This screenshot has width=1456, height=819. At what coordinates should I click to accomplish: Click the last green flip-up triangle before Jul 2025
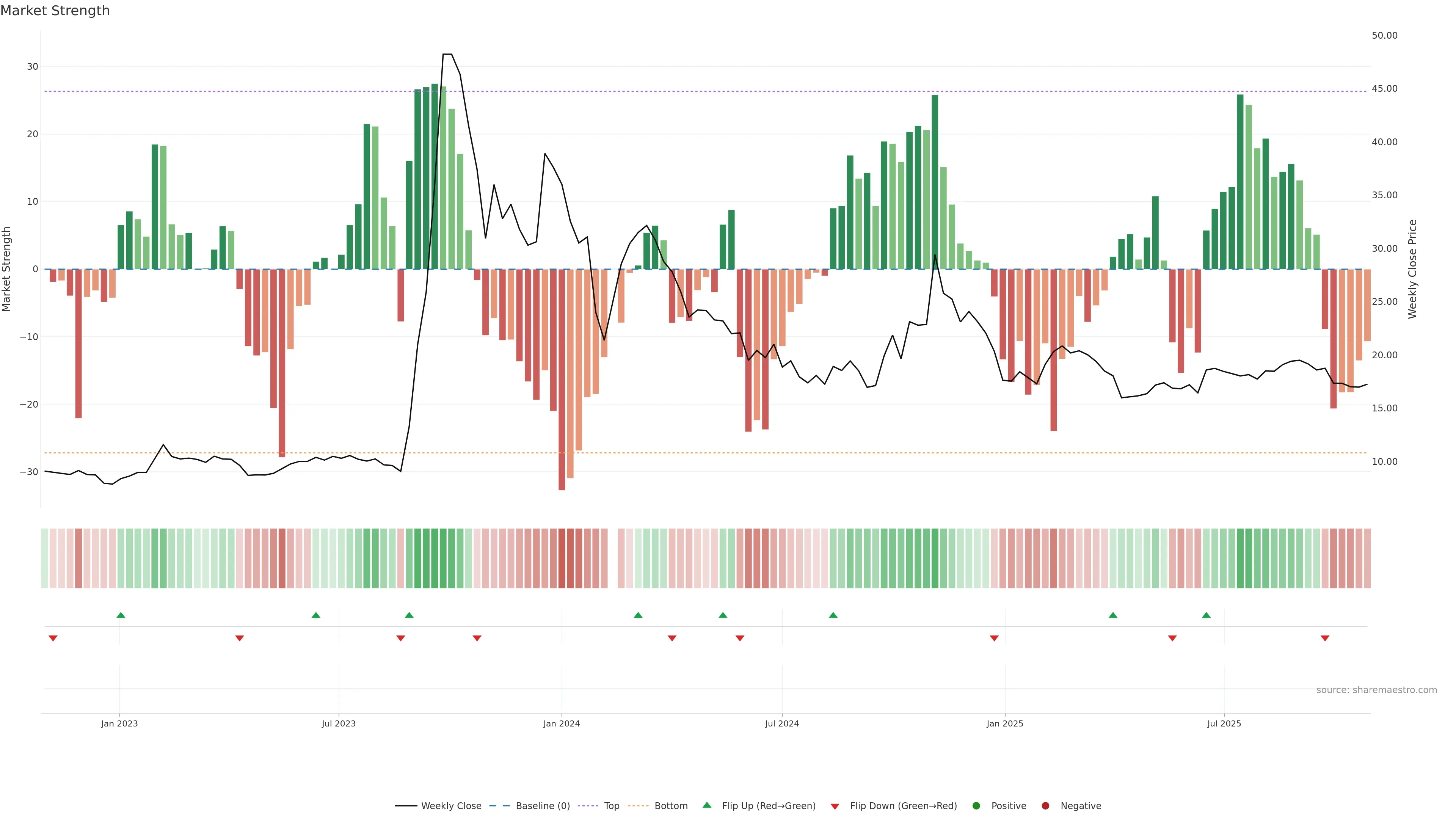pos(1206,615)
